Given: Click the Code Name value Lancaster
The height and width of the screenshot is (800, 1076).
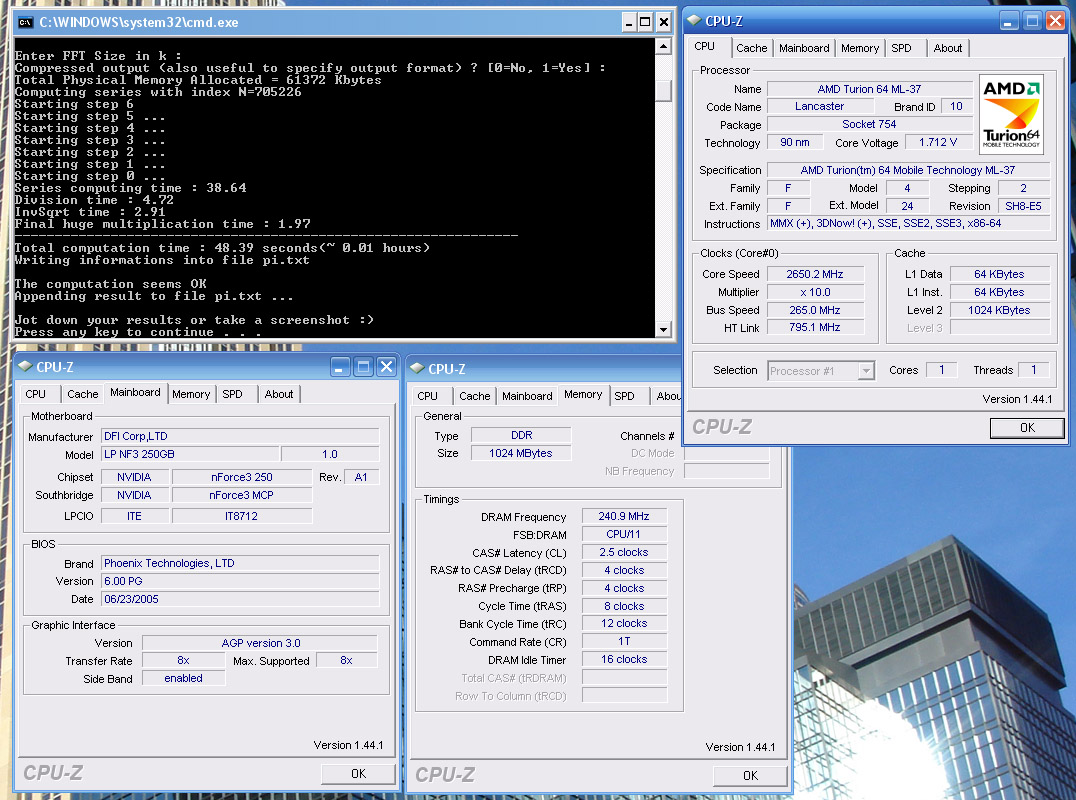Looking at the screenshot, I should coord(820,106).
